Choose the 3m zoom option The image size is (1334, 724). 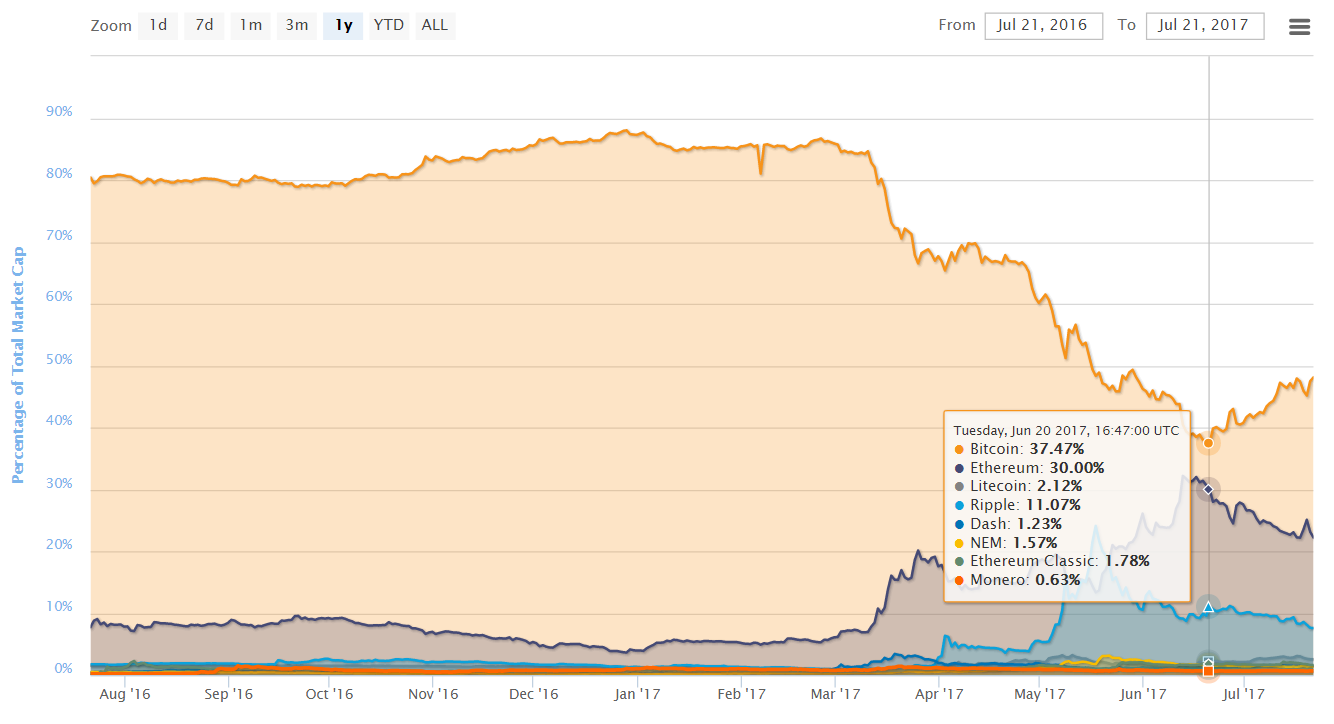(x=297, y=26)
